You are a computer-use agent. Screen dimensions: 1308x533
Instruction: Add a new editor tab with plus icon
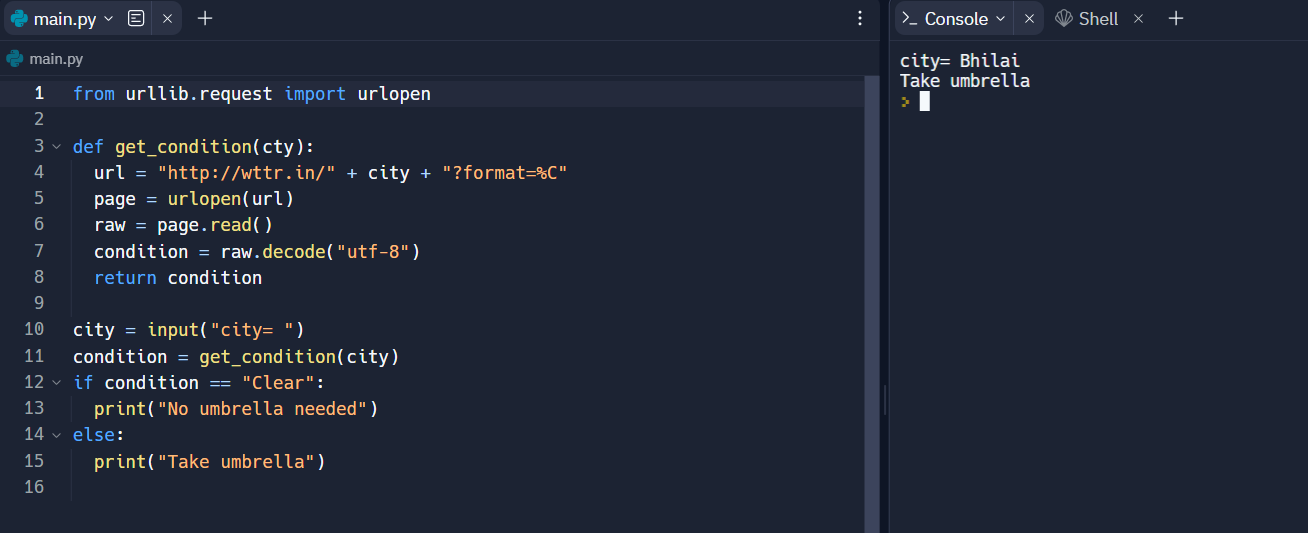pos(205,18)
